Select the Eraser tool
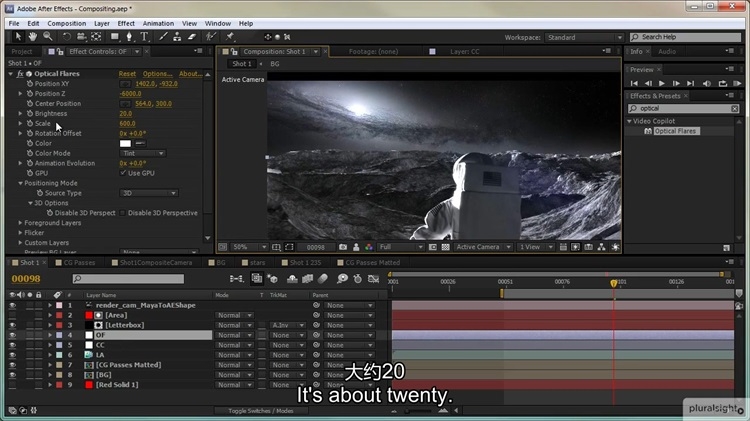Viewport: 750px width, 421px height. pos(192,36)
